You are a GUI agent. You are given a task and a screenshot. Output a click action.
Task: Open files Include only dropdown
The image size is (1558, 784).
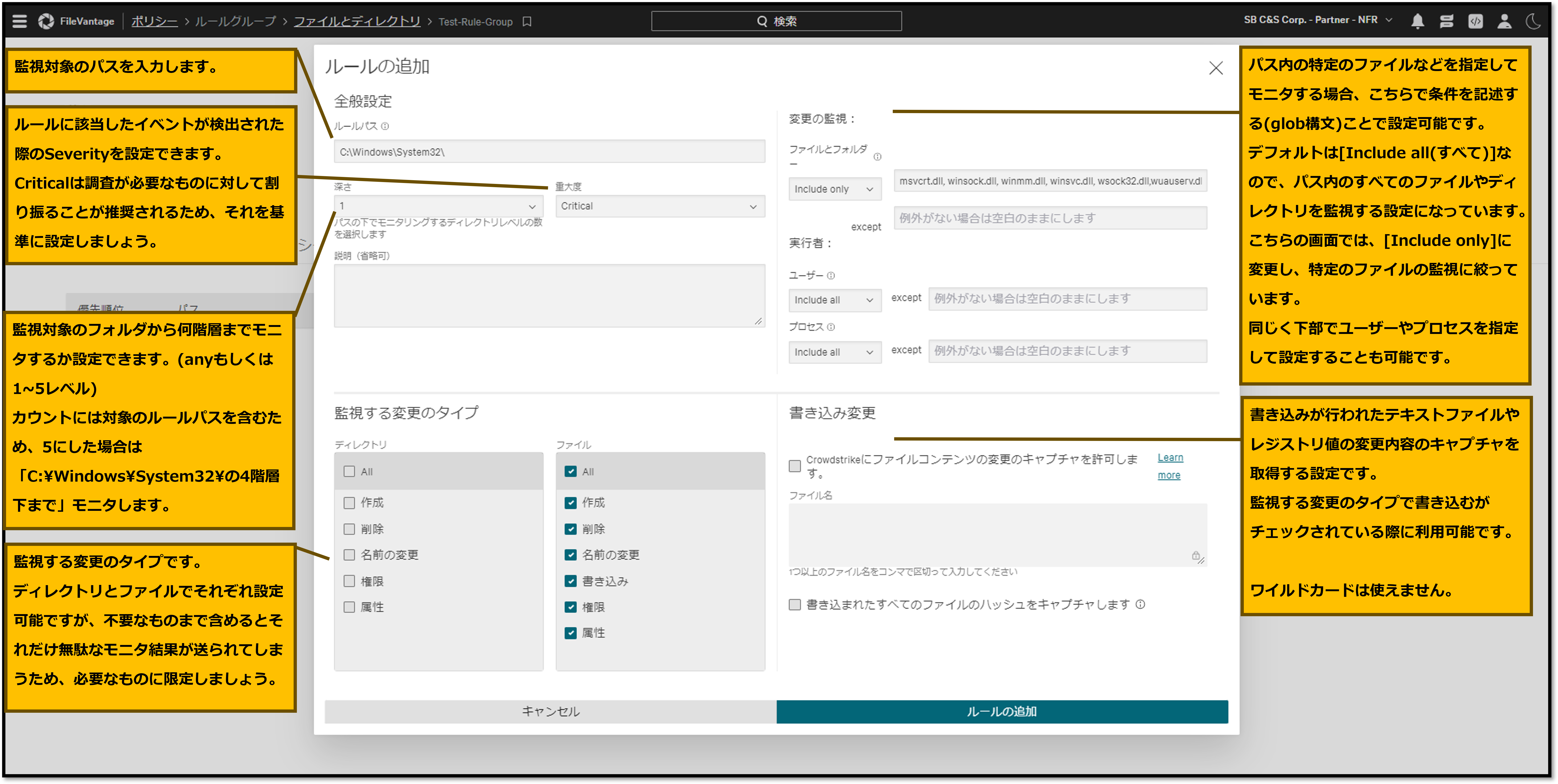[835, 189]
